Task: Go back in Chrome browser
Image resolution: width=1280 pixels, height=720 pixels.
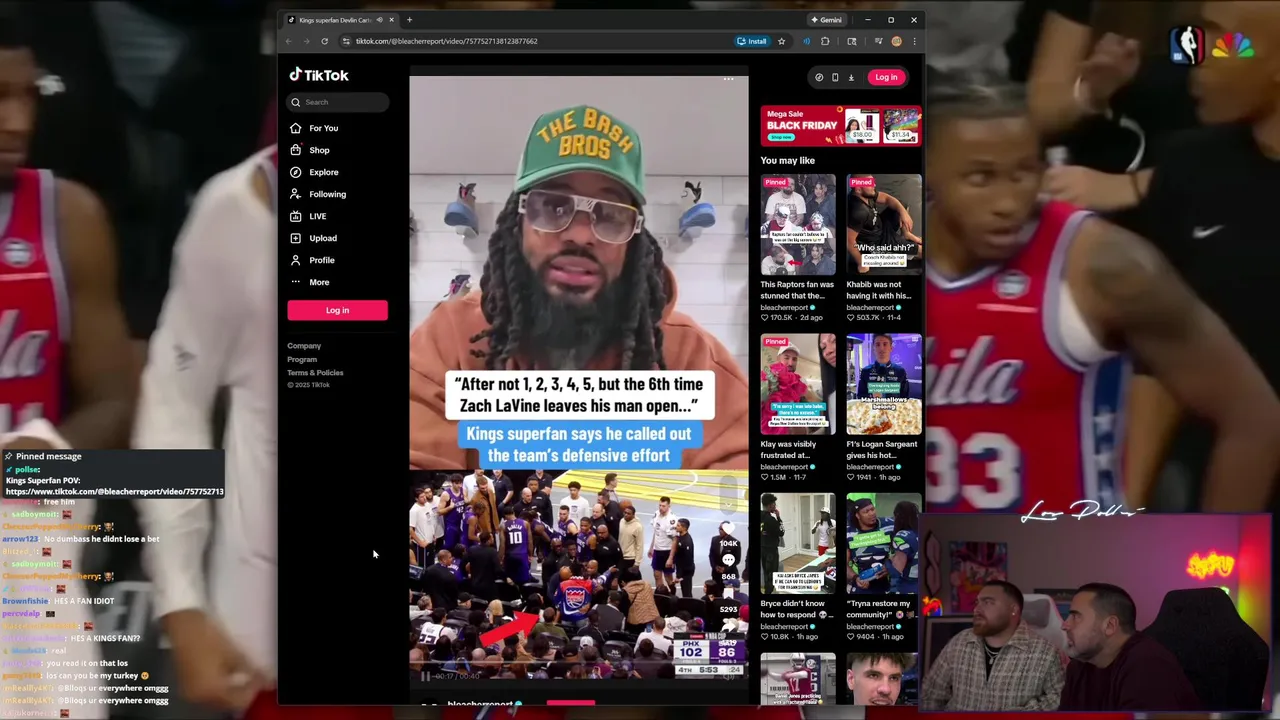Action: (288, 41)
